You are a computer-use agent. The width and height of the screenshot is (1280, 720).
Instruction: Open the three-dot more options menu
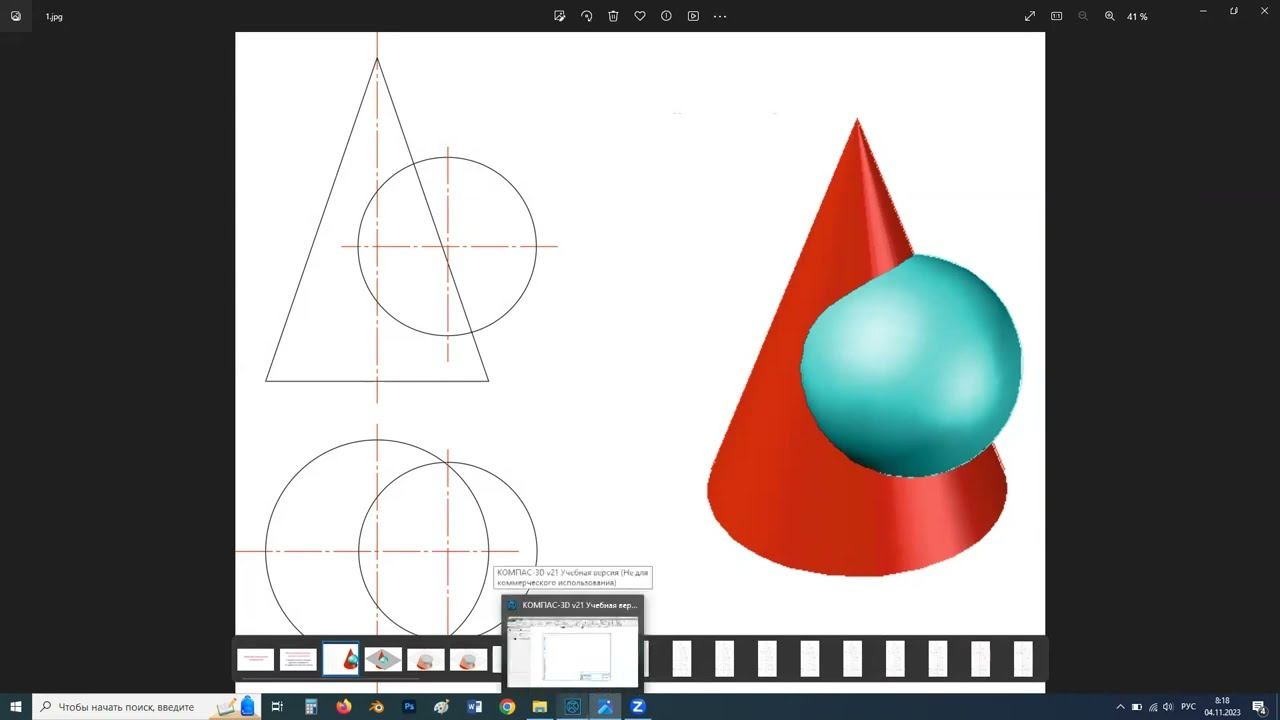pos(720,16)
